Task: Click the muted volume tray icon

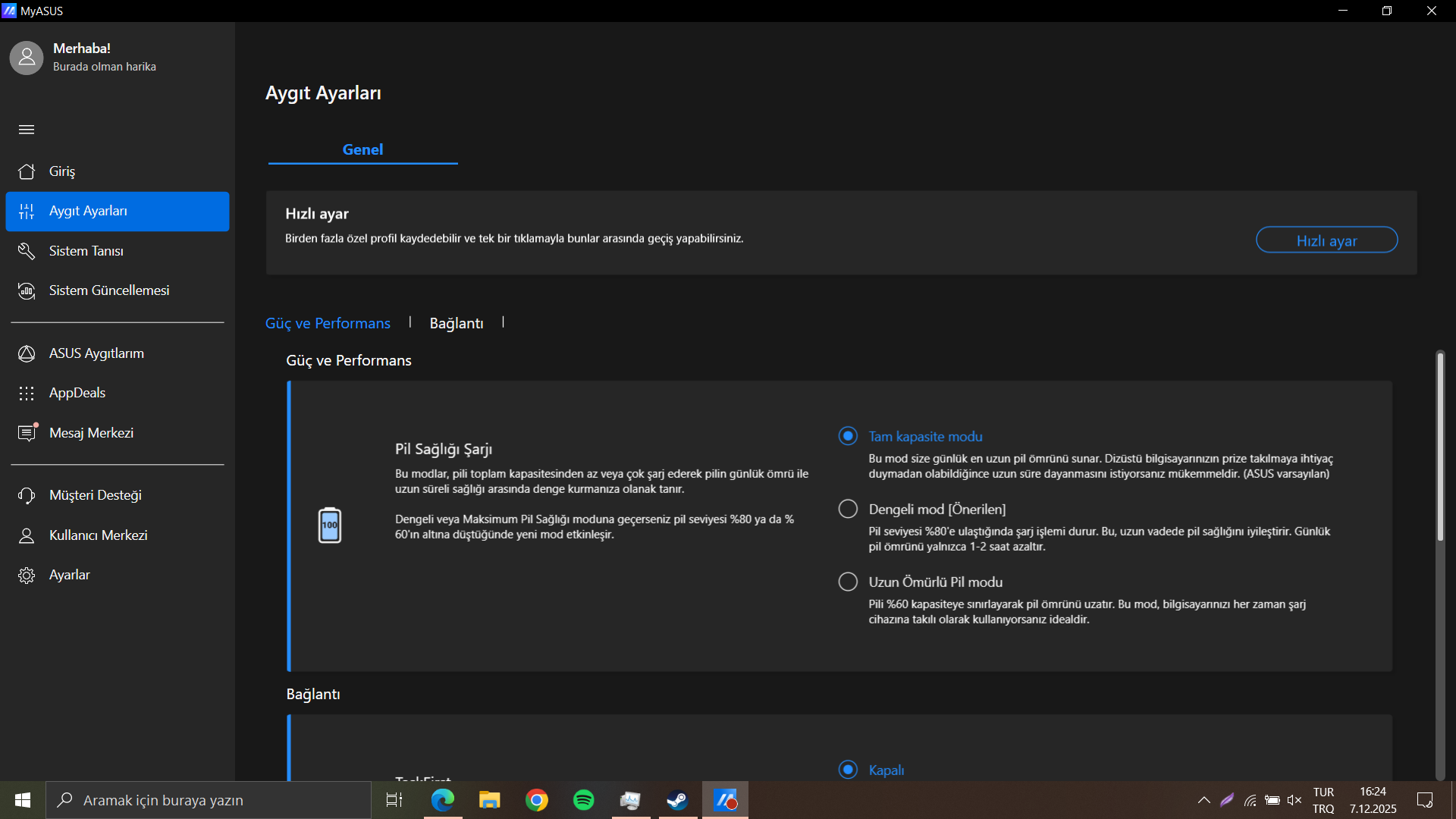Action: 1294,800
